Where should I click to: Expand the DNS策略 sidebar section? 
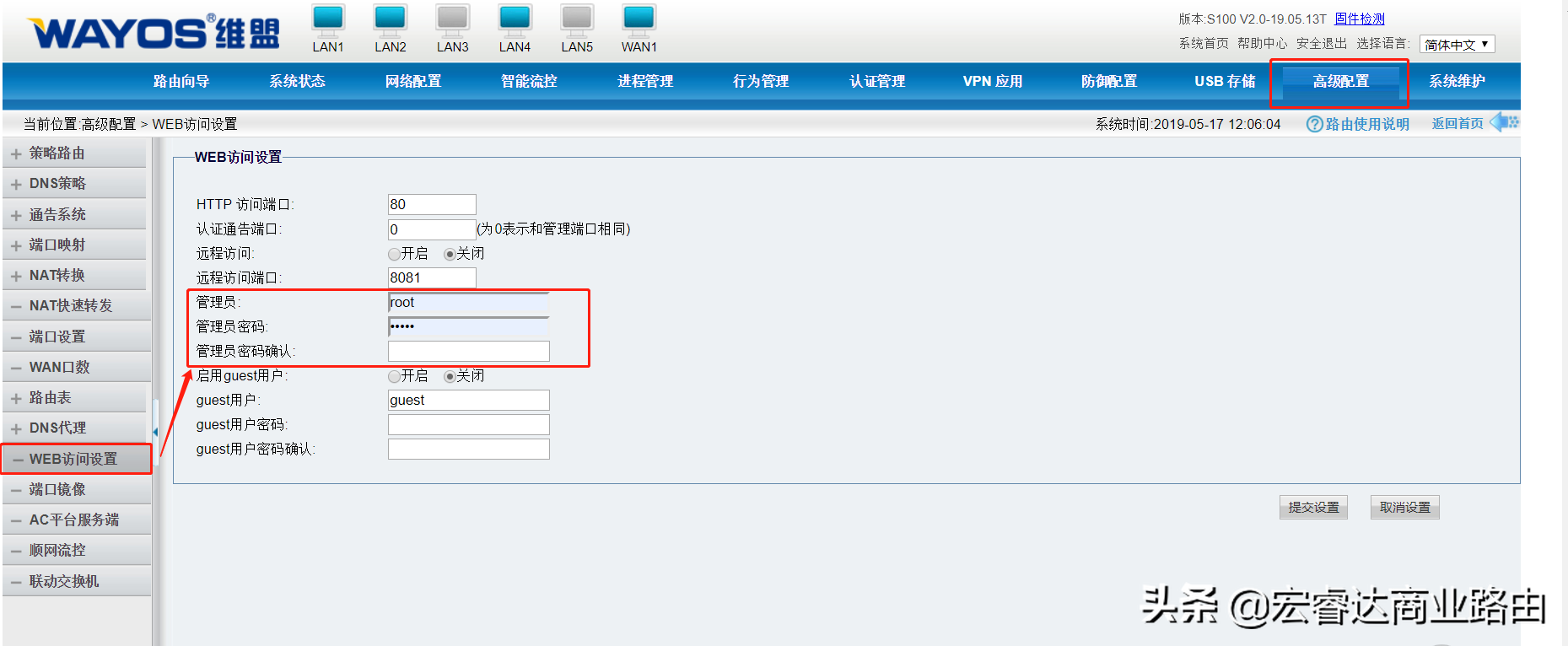coord(74,183)
